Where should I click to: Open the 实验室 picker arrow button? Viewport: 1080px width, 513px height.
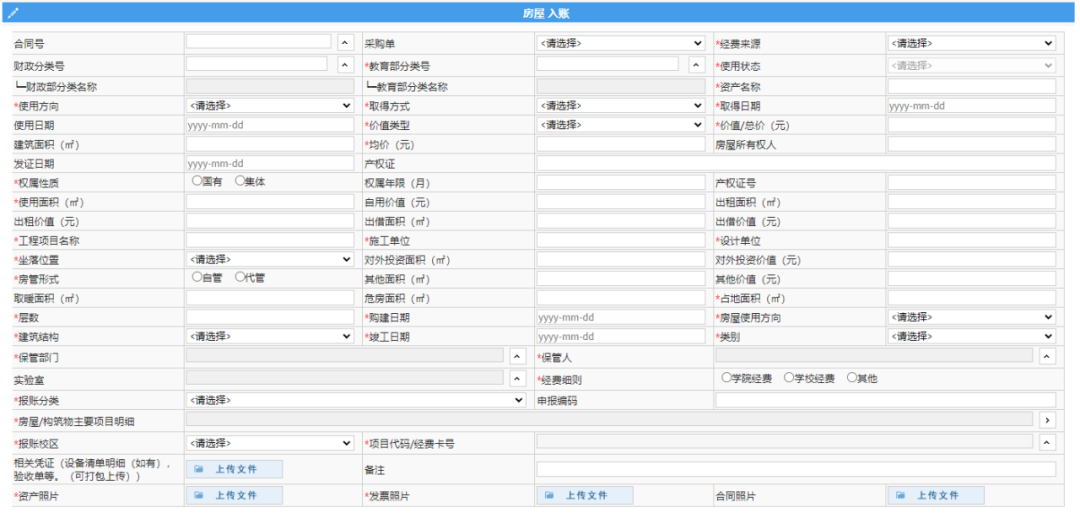[517, 379]
